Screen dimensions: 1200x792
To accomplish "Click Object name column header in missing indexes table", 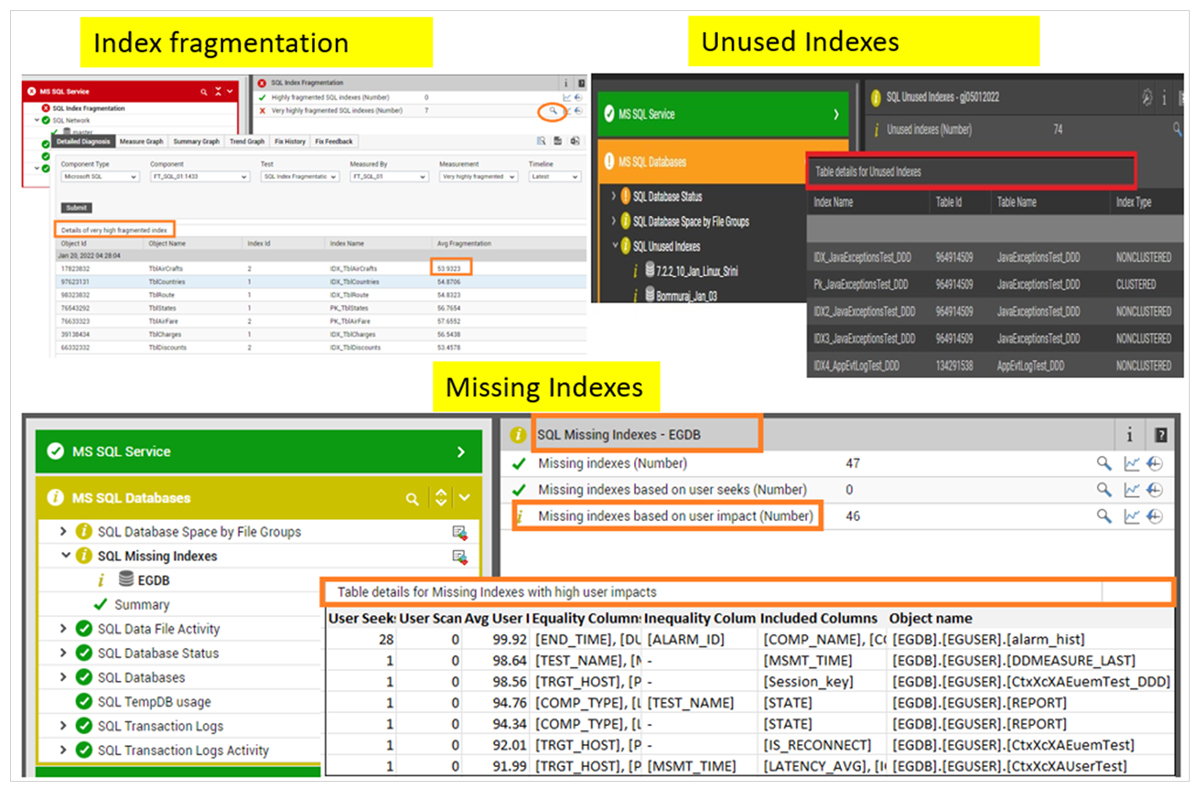I will [930, 618].
